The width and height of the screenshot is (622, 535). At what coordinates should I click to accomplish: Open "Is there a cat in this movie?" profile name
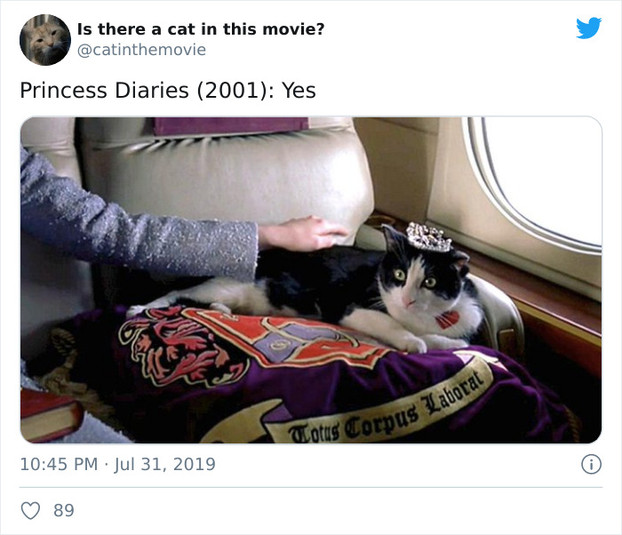click(x=200, y=28)
